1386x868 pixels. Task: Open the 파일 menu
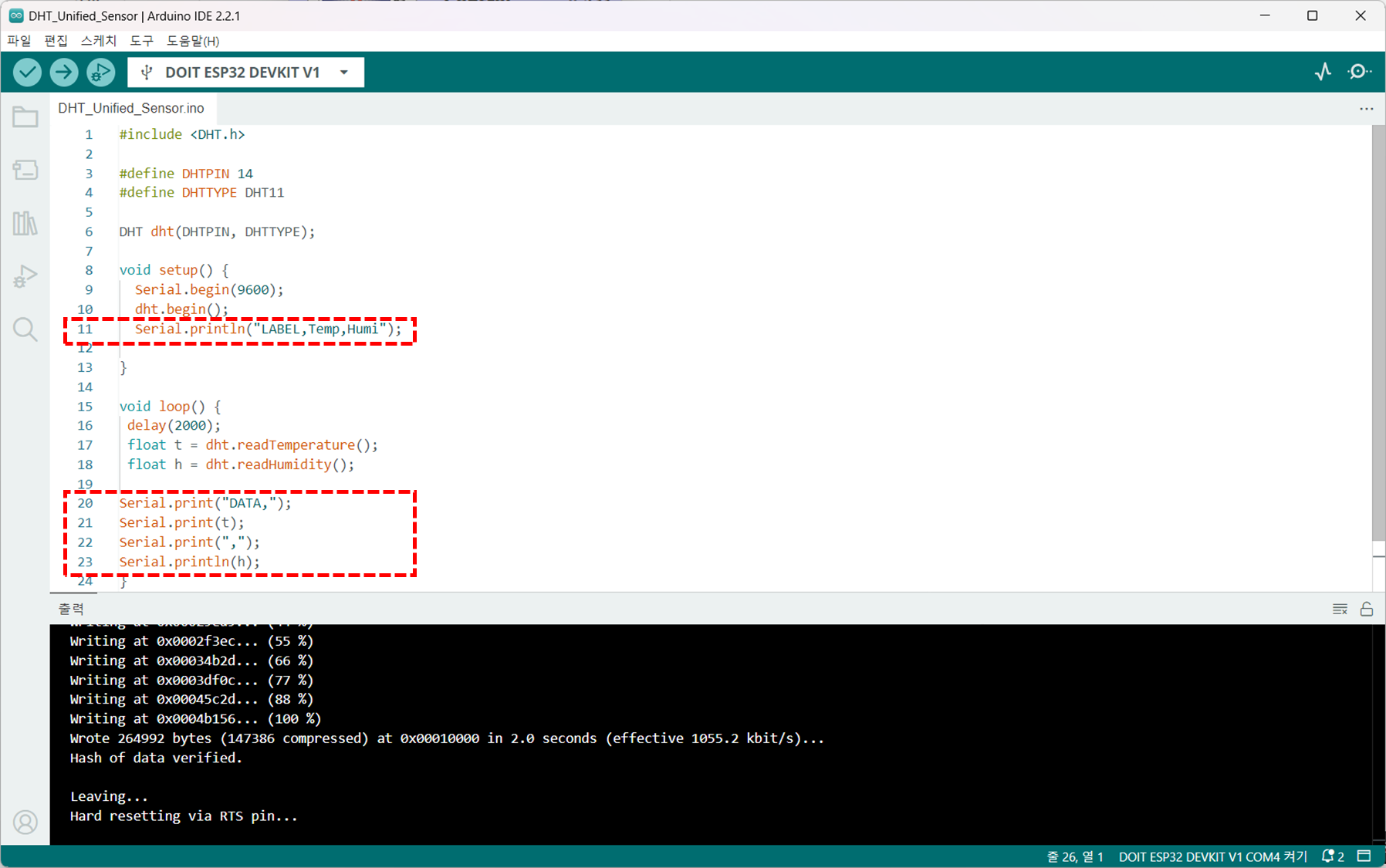[x=19, y=41]
